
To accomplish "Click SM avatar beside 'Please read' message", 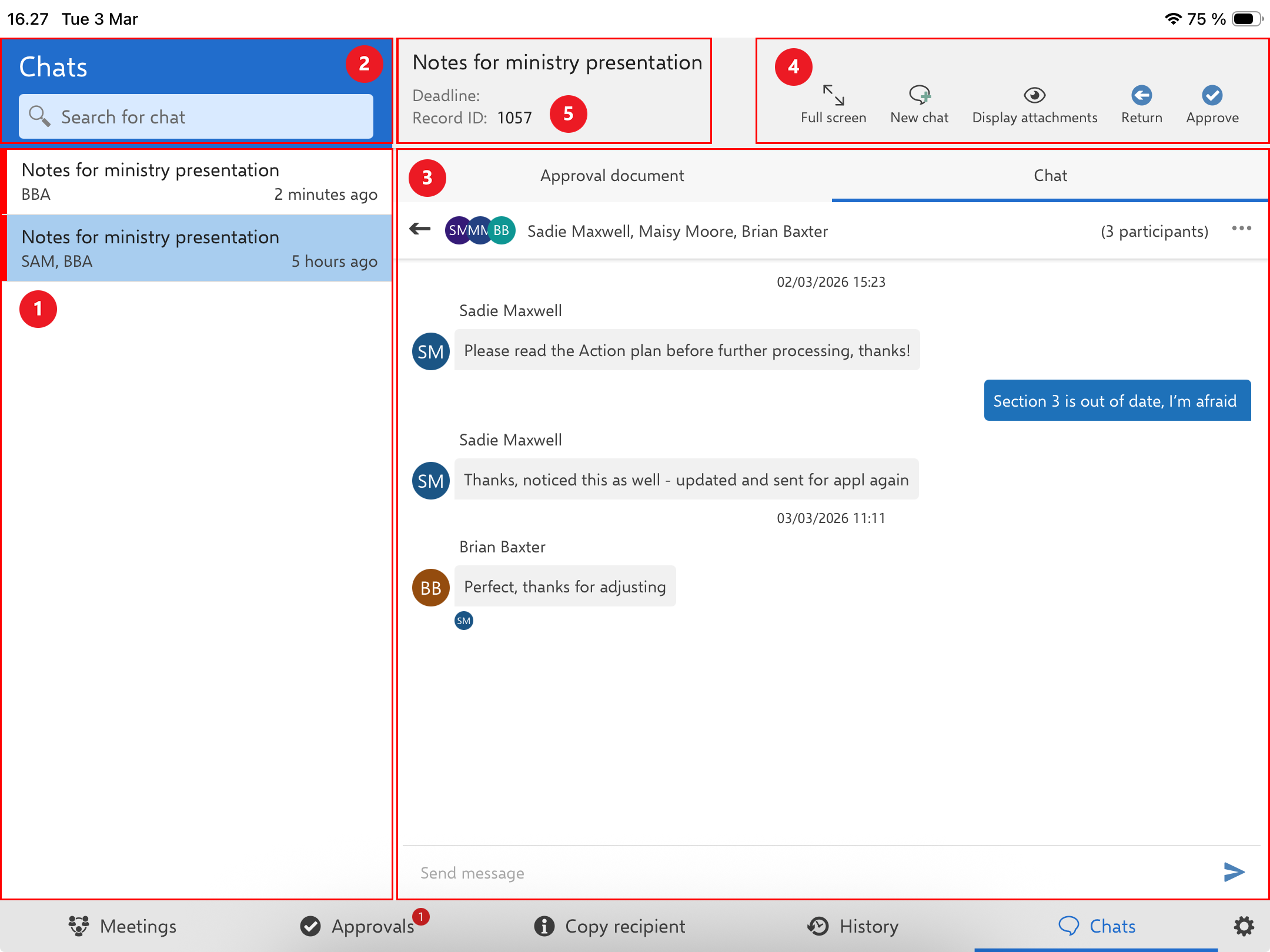I will (x=431, y=351).
